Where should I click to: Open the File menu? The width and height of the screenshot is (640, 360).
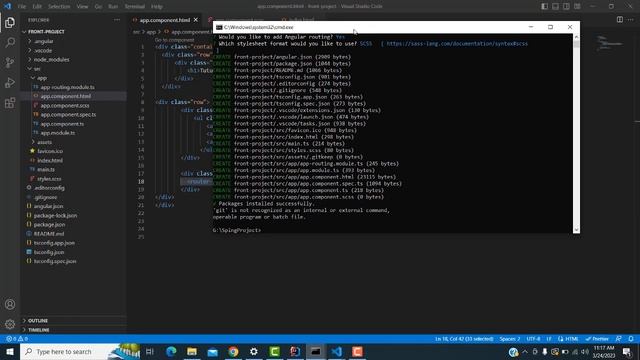(x=22, y=7)
